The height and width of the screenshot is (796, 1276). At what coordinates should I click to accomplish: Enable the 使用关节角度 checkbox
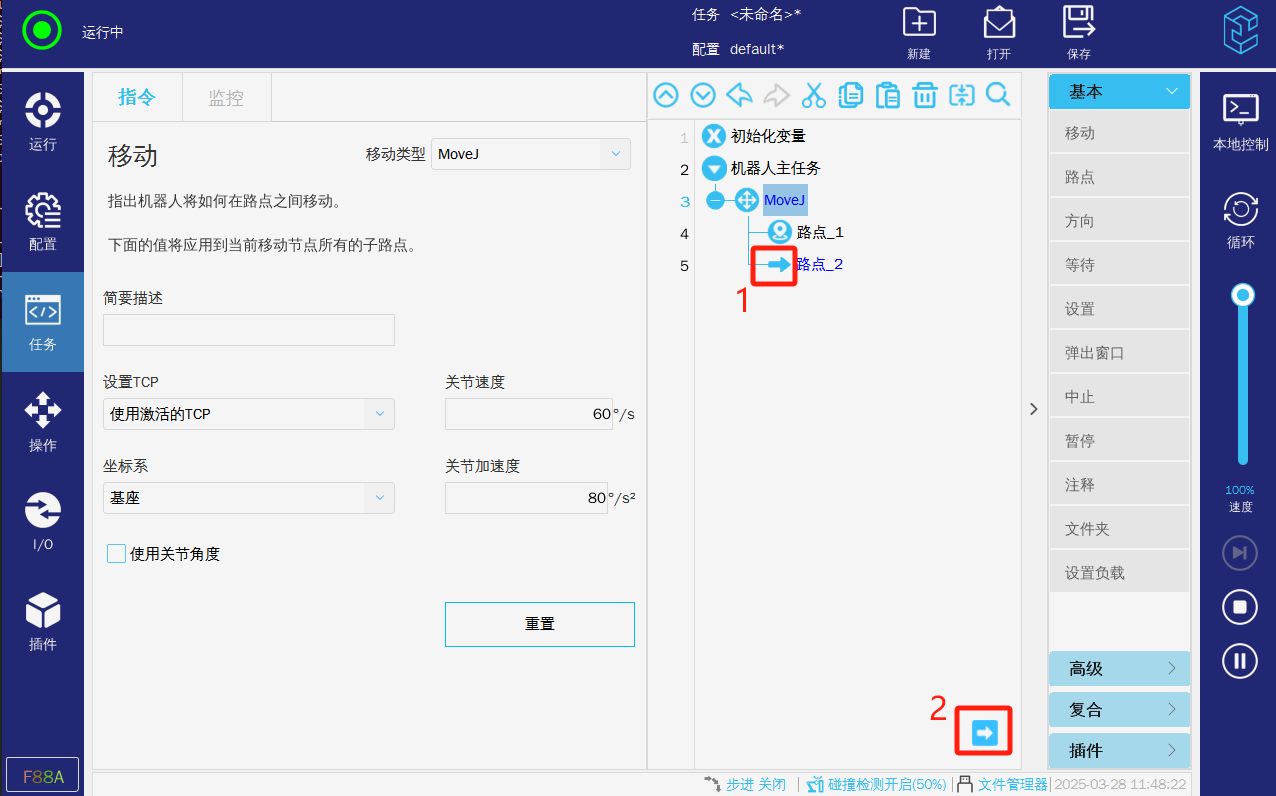(x=117, y=554)
